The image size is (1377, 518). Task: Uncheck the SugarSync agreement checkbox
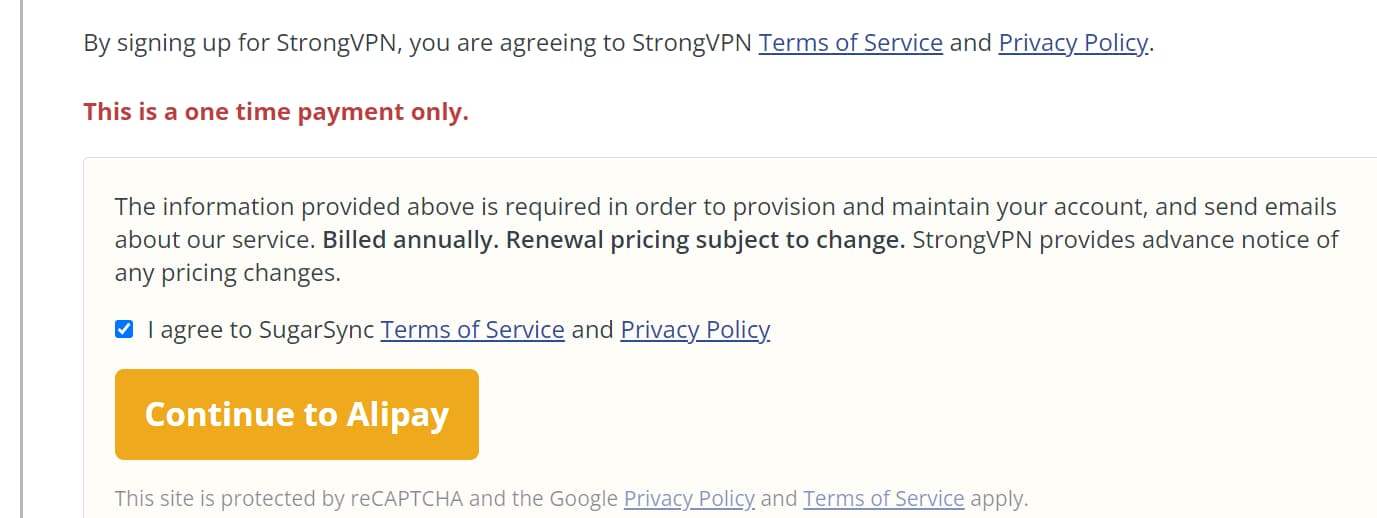click(x=124, y=329)
